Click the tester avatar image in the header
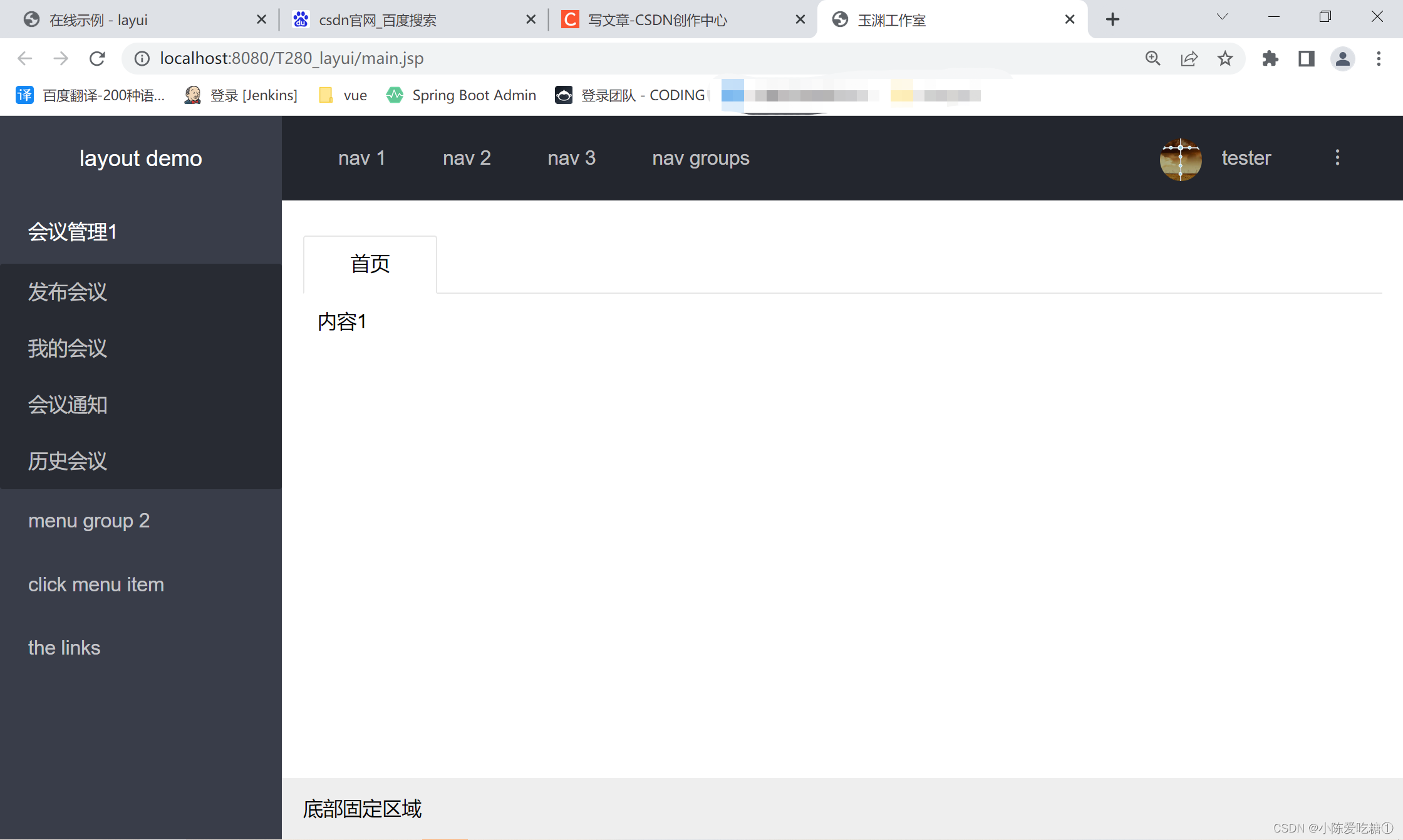The width and height of the screenshot is (1403, 840). point(1180,158)
